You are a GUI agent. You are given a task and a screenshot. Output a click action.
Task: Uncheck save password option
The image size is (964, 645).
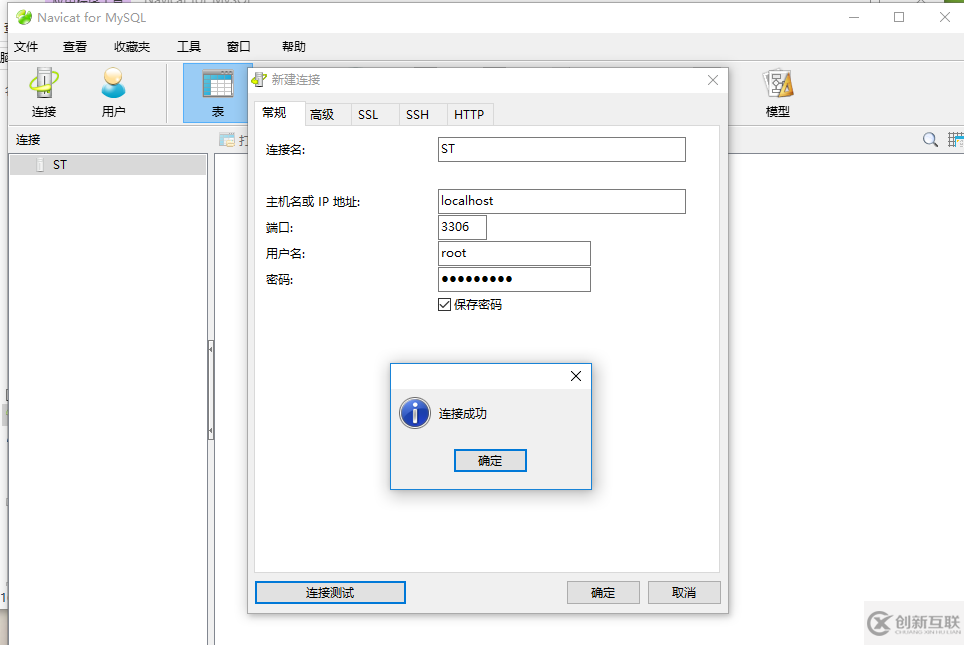point(444,304)
